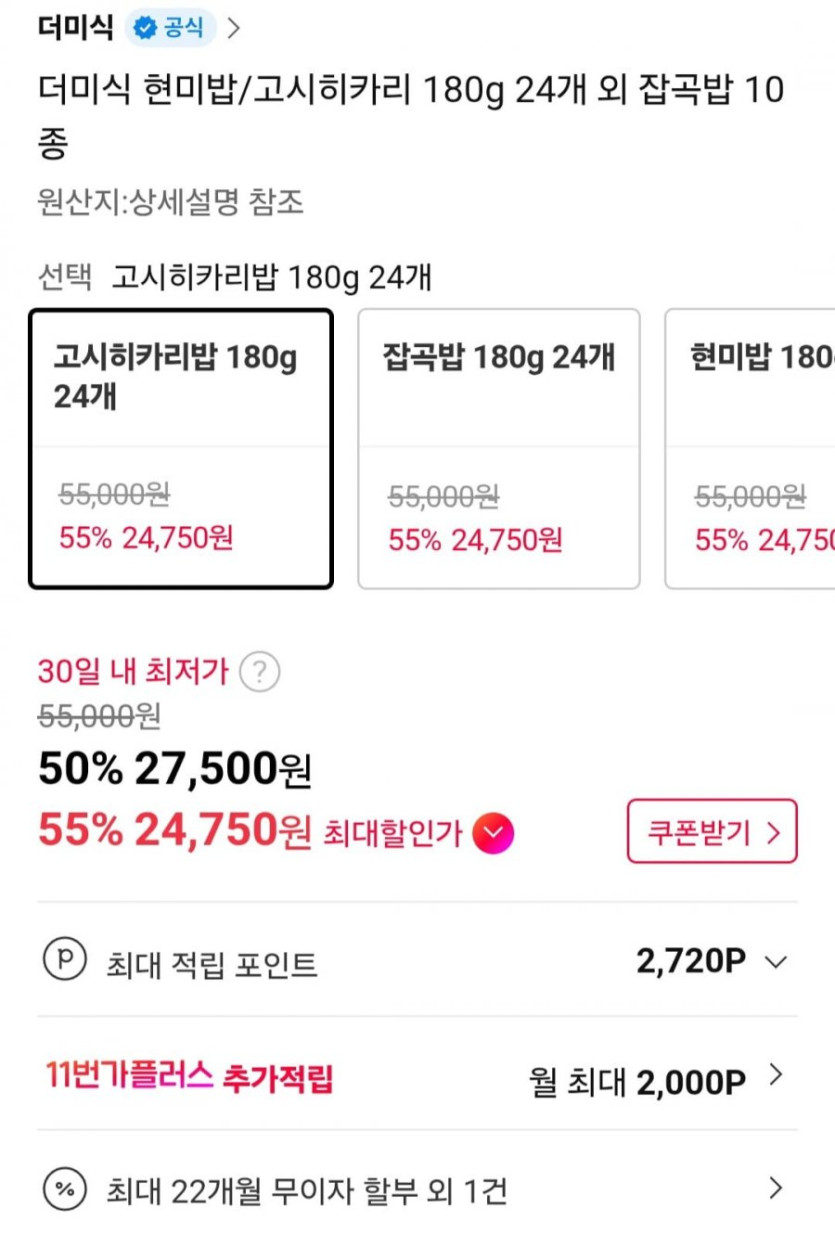Expand the 2,720P points chevron
This screenshot has height=1234, width=835.
click(775, 962)
